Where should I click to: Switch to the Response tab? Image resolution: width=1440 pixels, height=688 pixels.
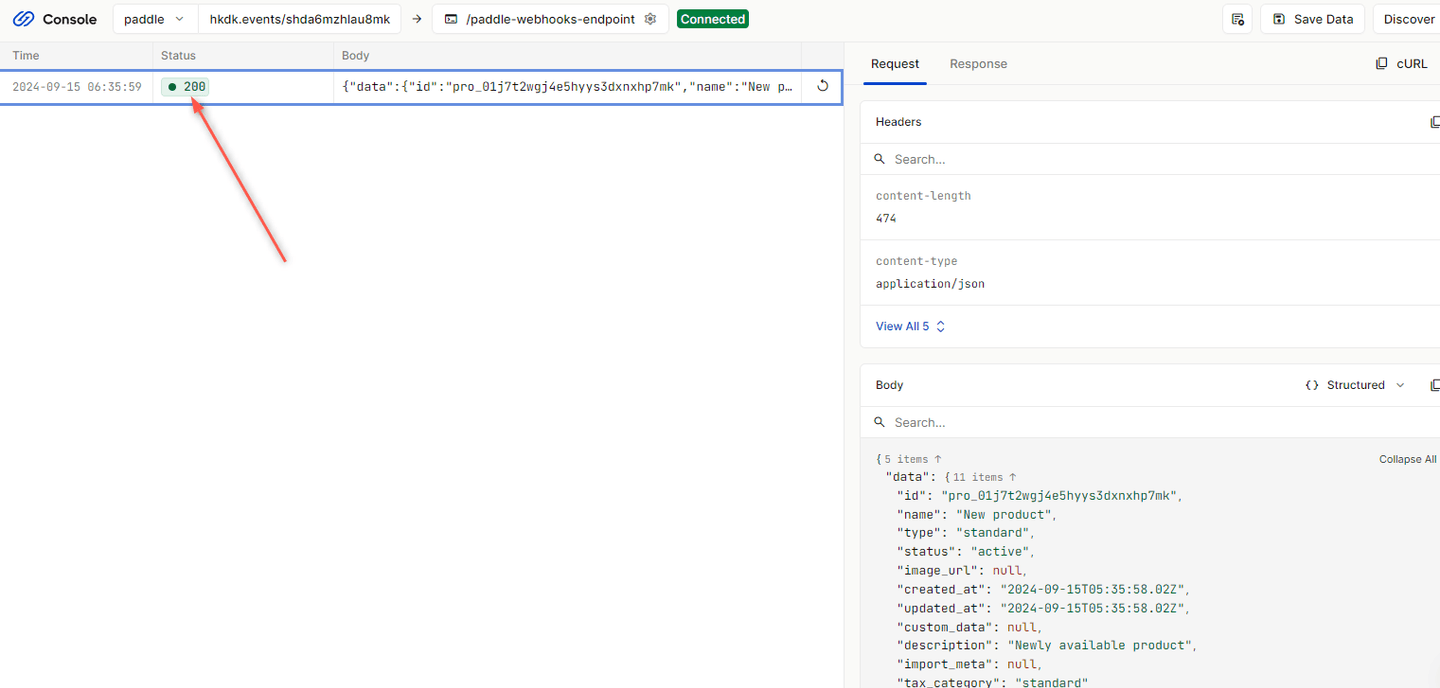click(x=978, y=64)
